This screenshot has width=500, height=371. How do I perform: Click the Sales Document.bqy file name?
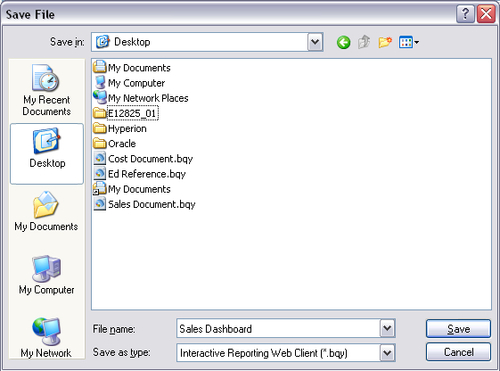tap(152, 204)
